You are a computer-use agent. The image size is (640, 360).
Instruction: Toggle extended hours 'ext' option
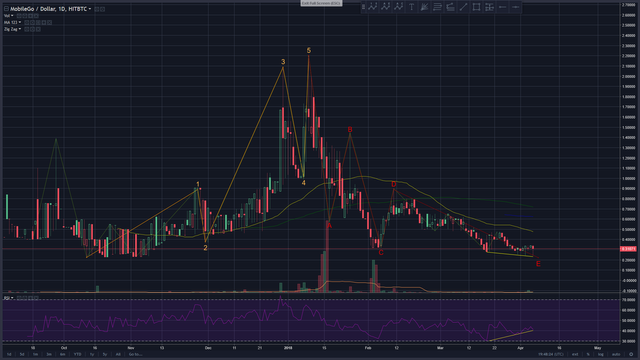pos(575,354)
